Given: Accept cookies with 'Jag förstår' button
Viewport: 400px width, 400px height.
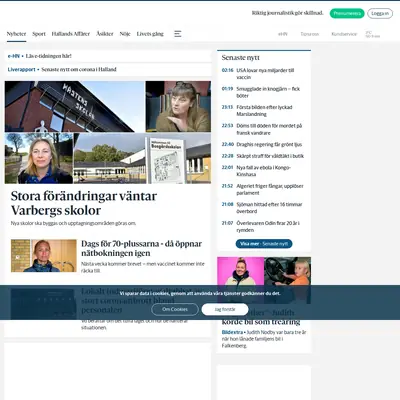Looking at the screenshot, I should (x=225, y=309).
